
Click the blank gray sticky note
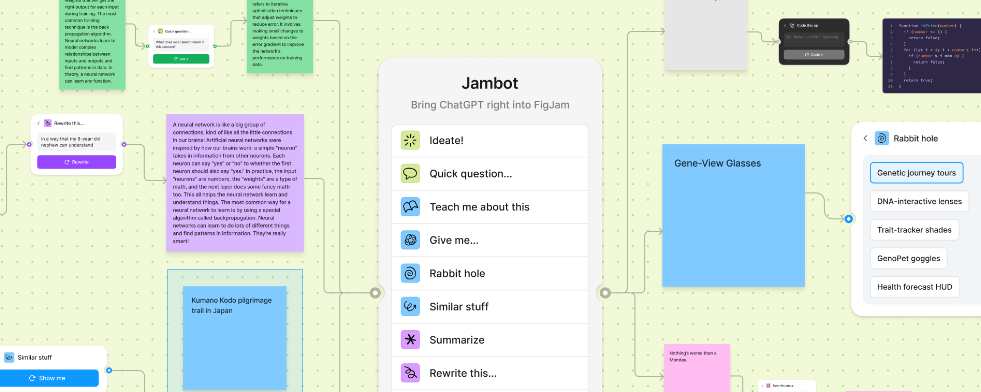pyautogui.click(x=706, y=35)
